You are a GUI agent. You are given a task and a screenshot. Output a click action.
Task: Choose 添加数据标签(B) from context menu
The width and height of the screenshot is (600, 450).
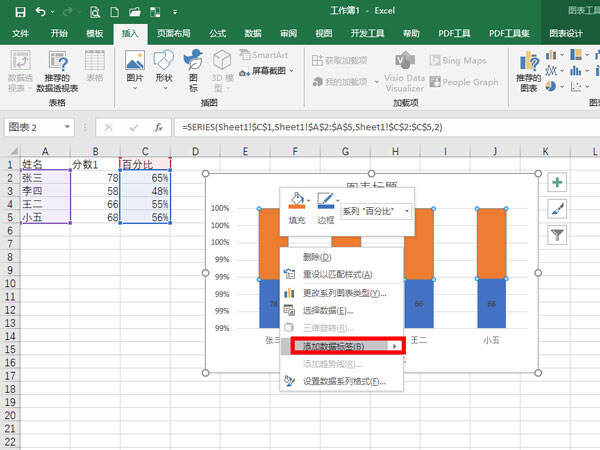point(342,346)
